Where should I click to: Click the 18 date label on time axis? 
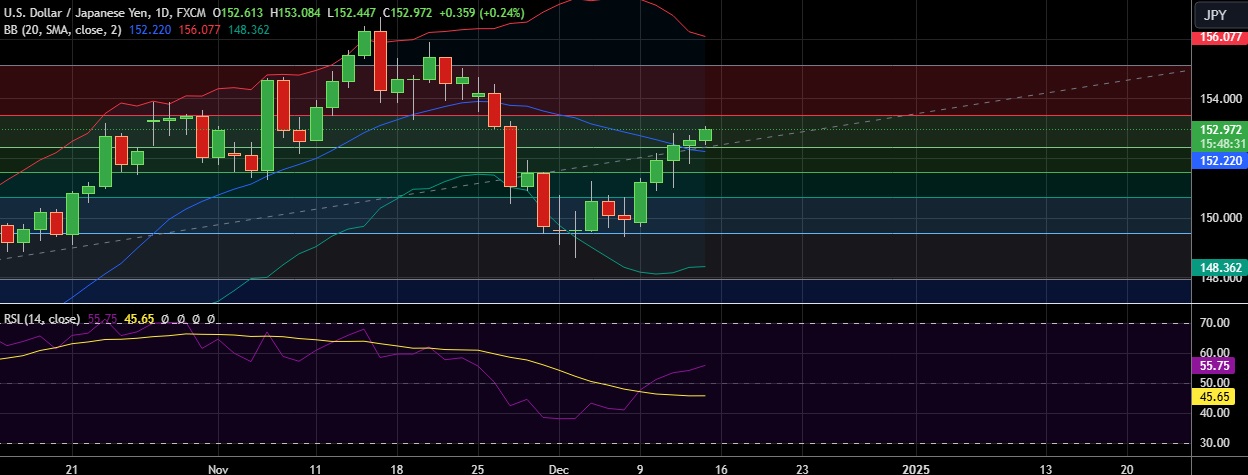pos(397,467)
